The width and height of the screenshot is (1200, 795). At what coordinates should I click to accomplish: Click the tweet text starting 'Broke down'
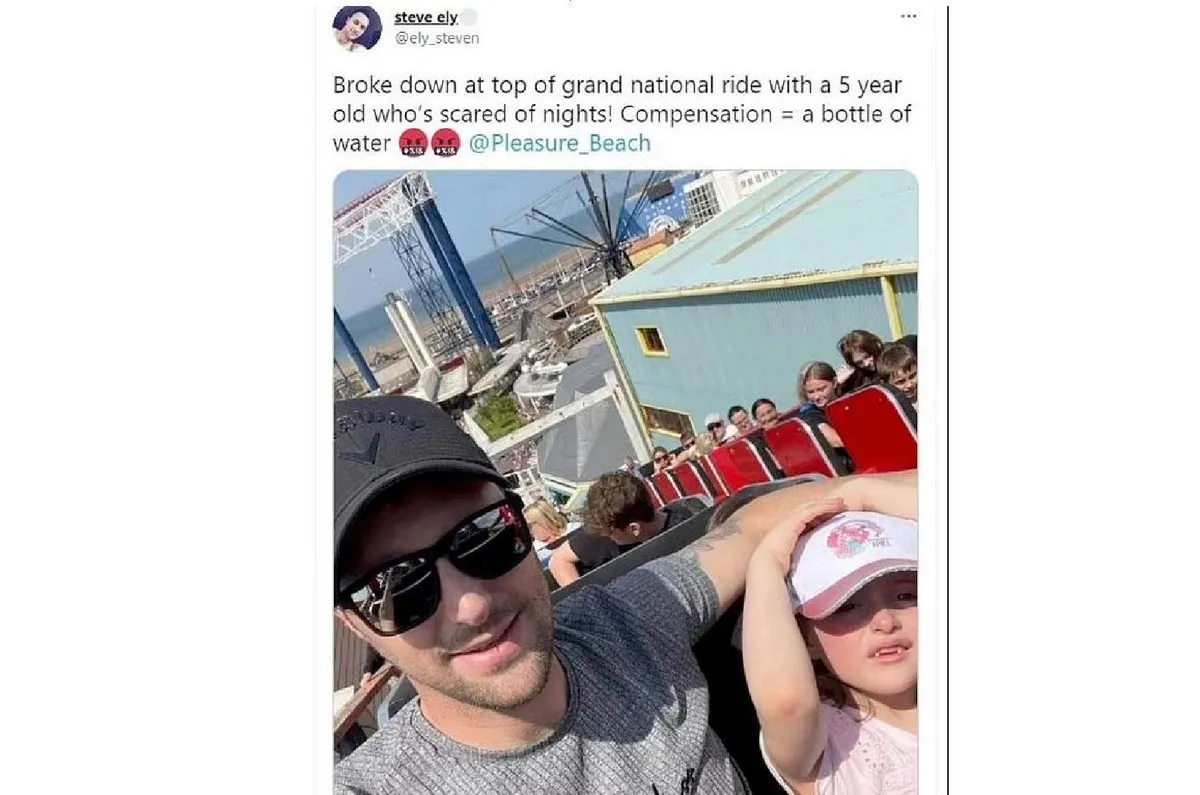coord(622,114)
